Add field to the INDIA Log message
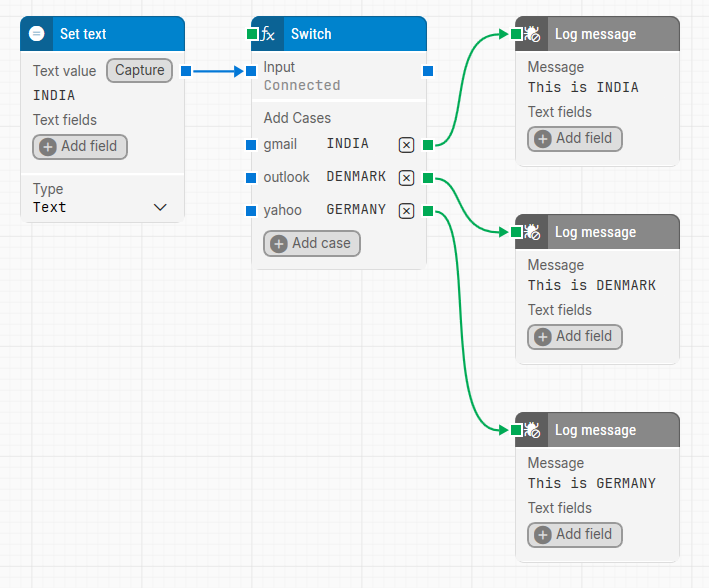The width and height of the screenshot is (709, 588). click(575, 138)
